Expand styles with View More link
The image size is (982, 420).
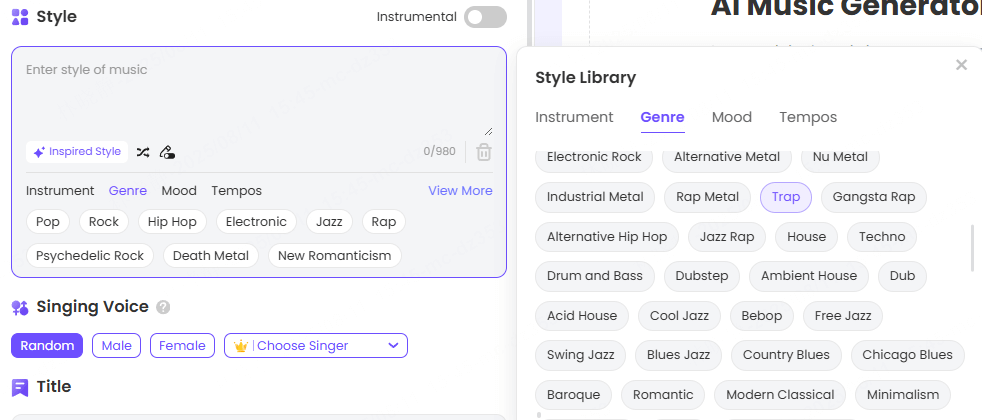pyautogui.click(x=460, y=191)
